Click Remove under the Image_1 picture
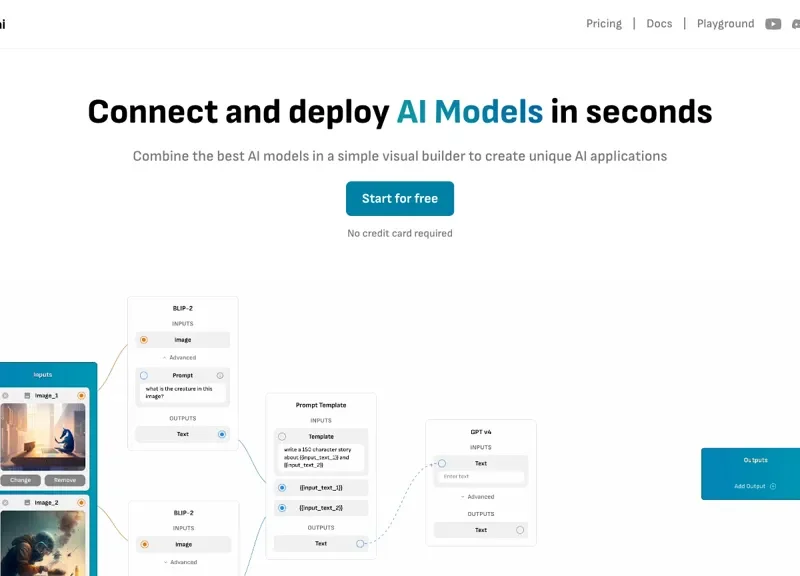The image size is (800, 576). 65,480
